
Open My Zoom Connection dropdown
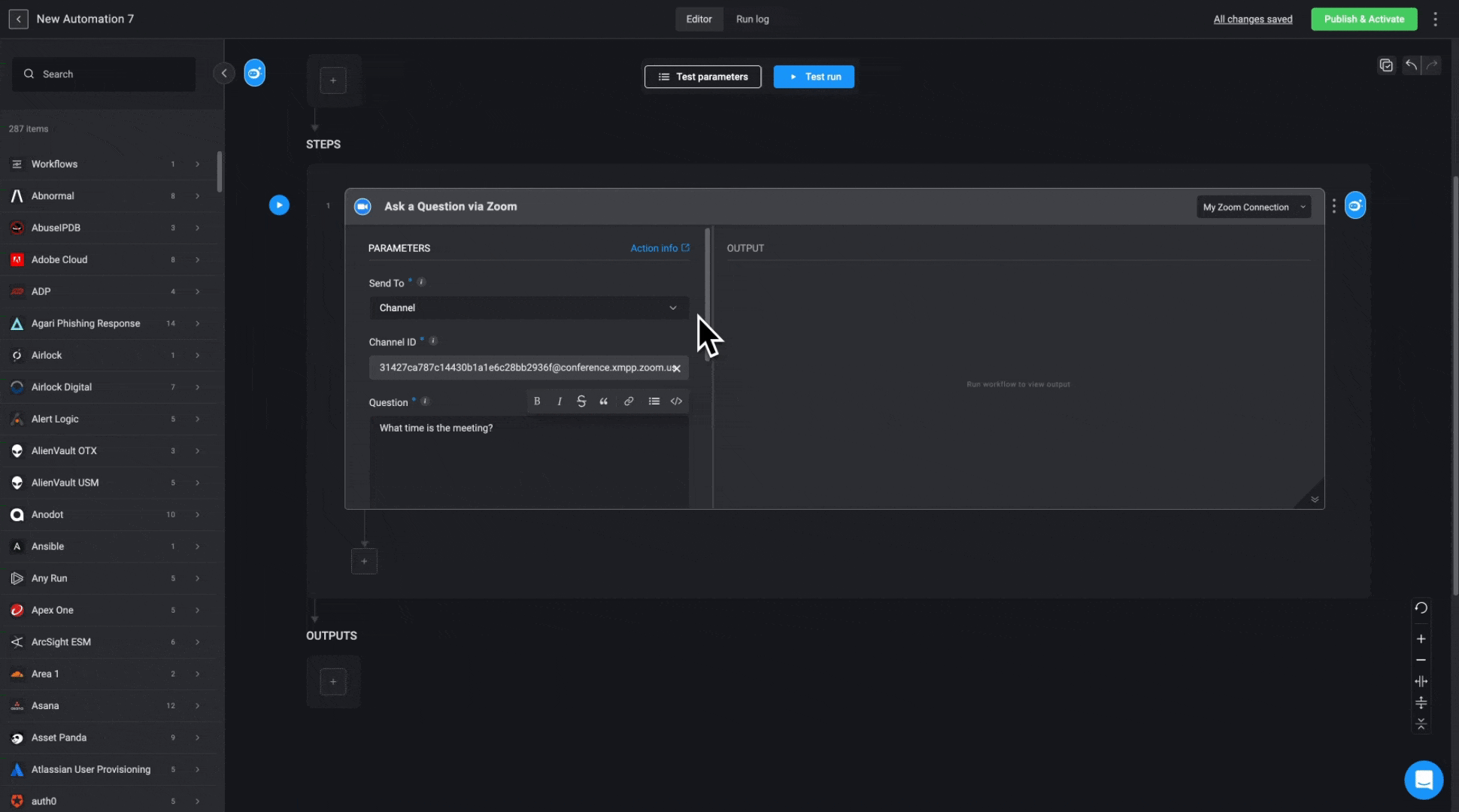(x=1253, y=207)
